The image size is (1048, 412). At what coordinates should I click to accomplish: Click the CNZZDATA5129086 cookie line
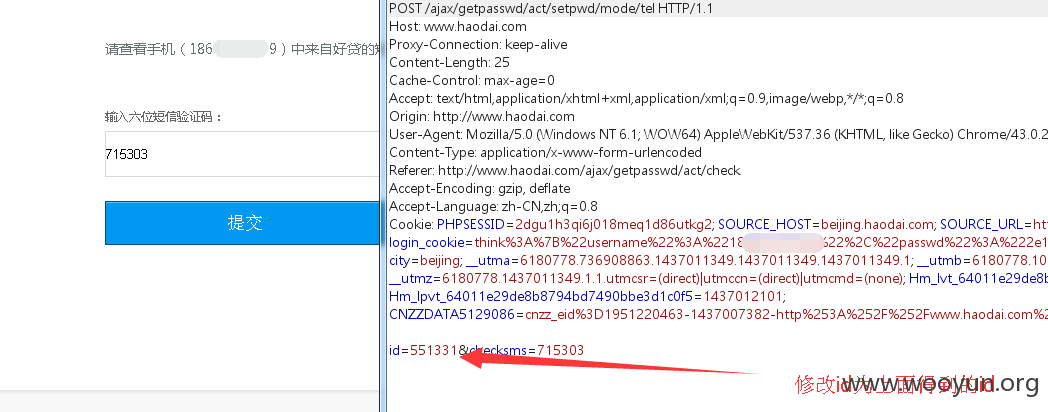[x=718, y=314]
